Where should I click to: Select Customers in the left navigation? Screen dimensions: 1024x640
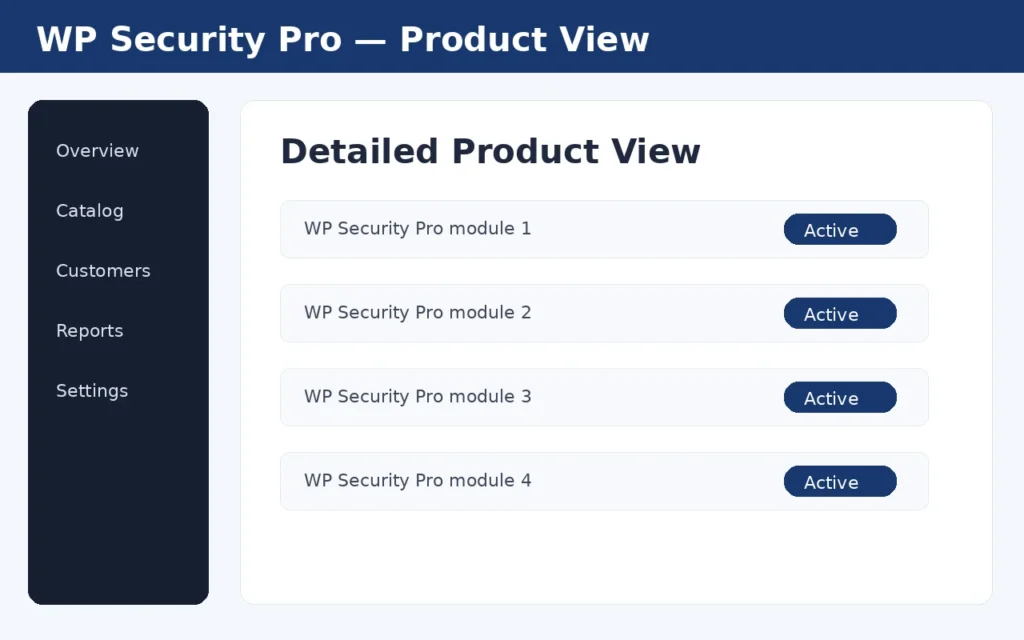(103, 271)
